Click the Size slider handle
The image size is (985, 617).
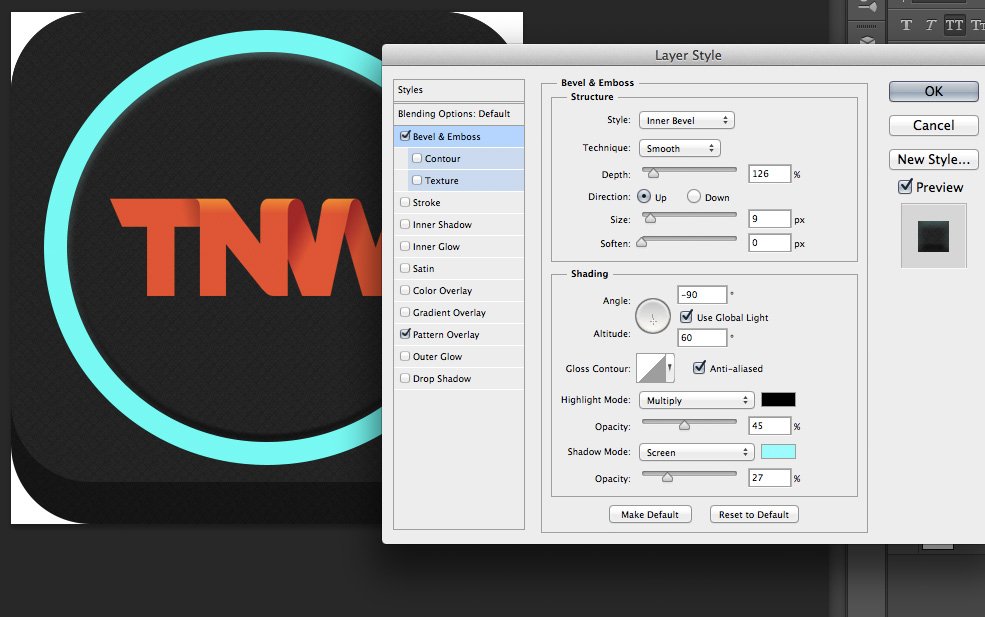(650, 217)
